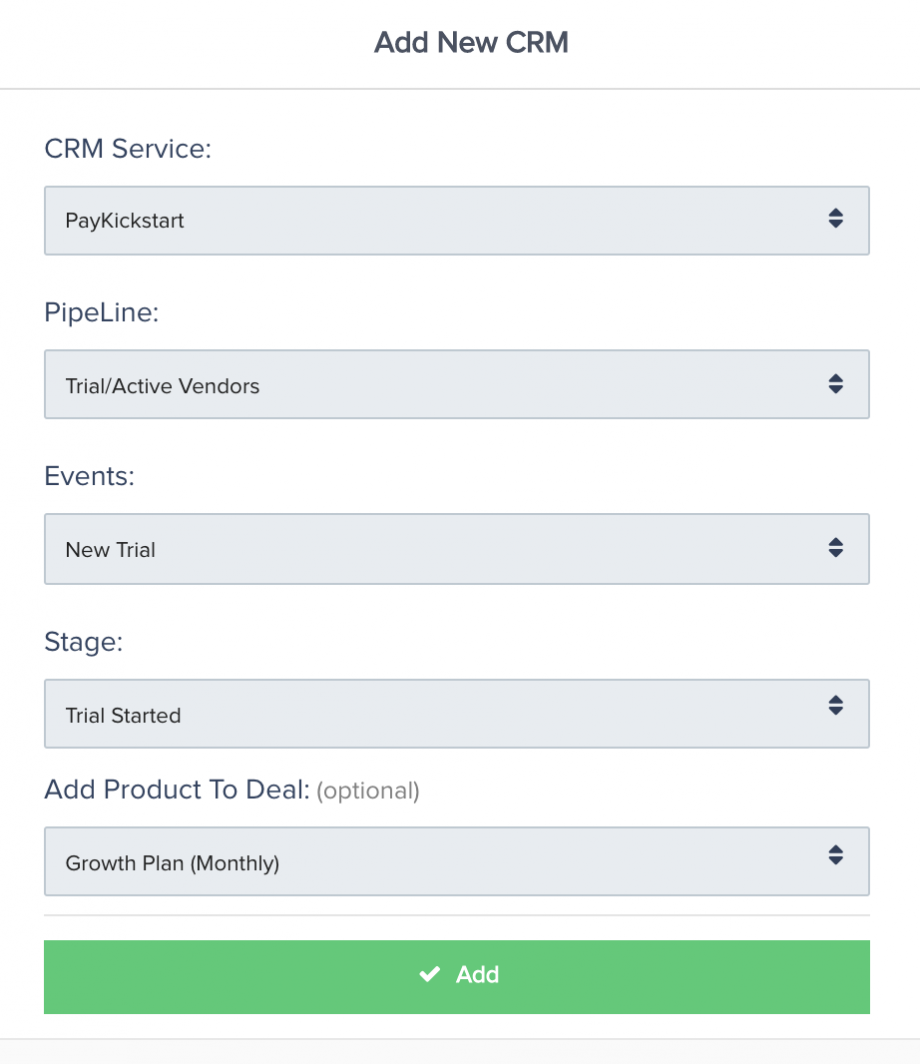Click the 'CRM Service:' label
Viewport: 920px width, 1064px height.
129,149
